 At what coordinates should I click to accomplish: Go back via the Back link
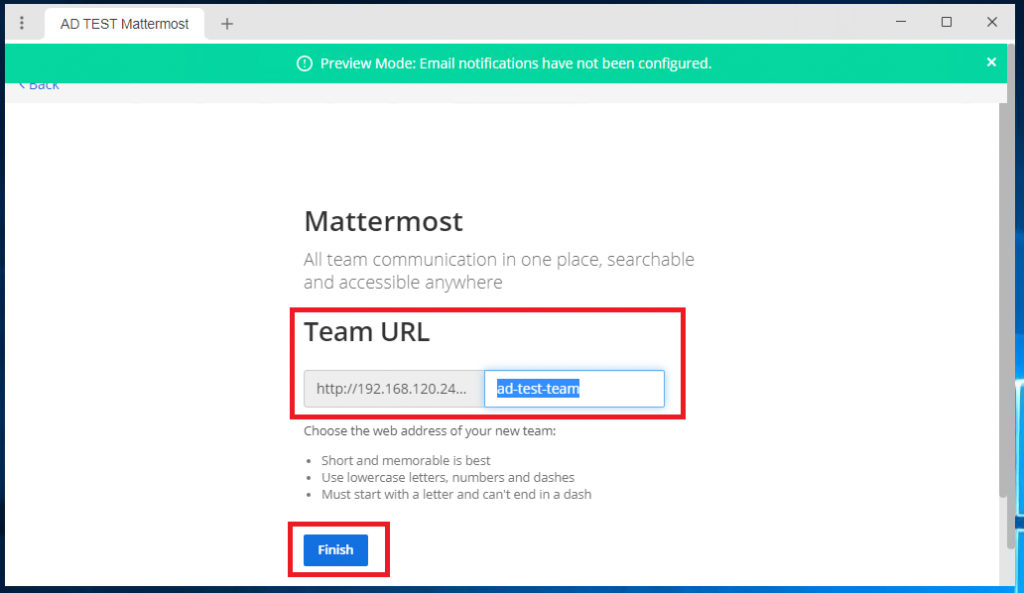tap(39, 85)
